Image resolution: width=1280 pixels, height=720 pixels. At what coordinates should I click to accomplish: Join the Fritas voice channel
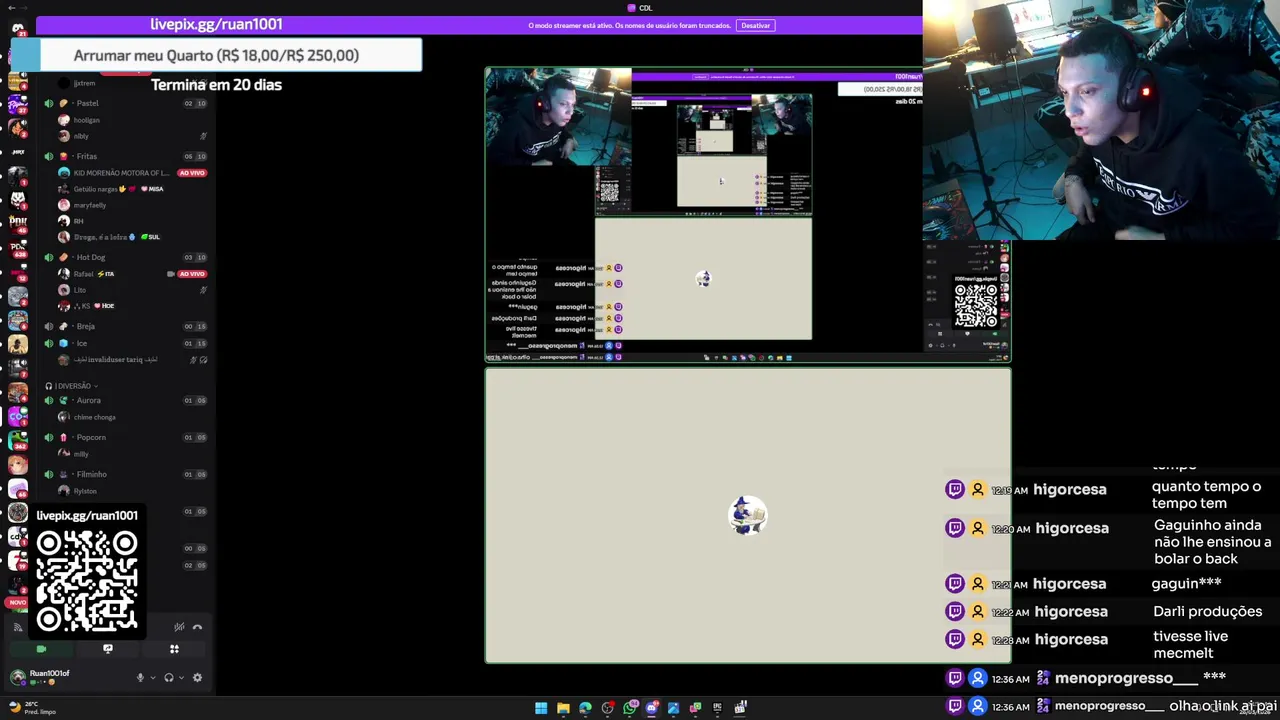point(125,156)
